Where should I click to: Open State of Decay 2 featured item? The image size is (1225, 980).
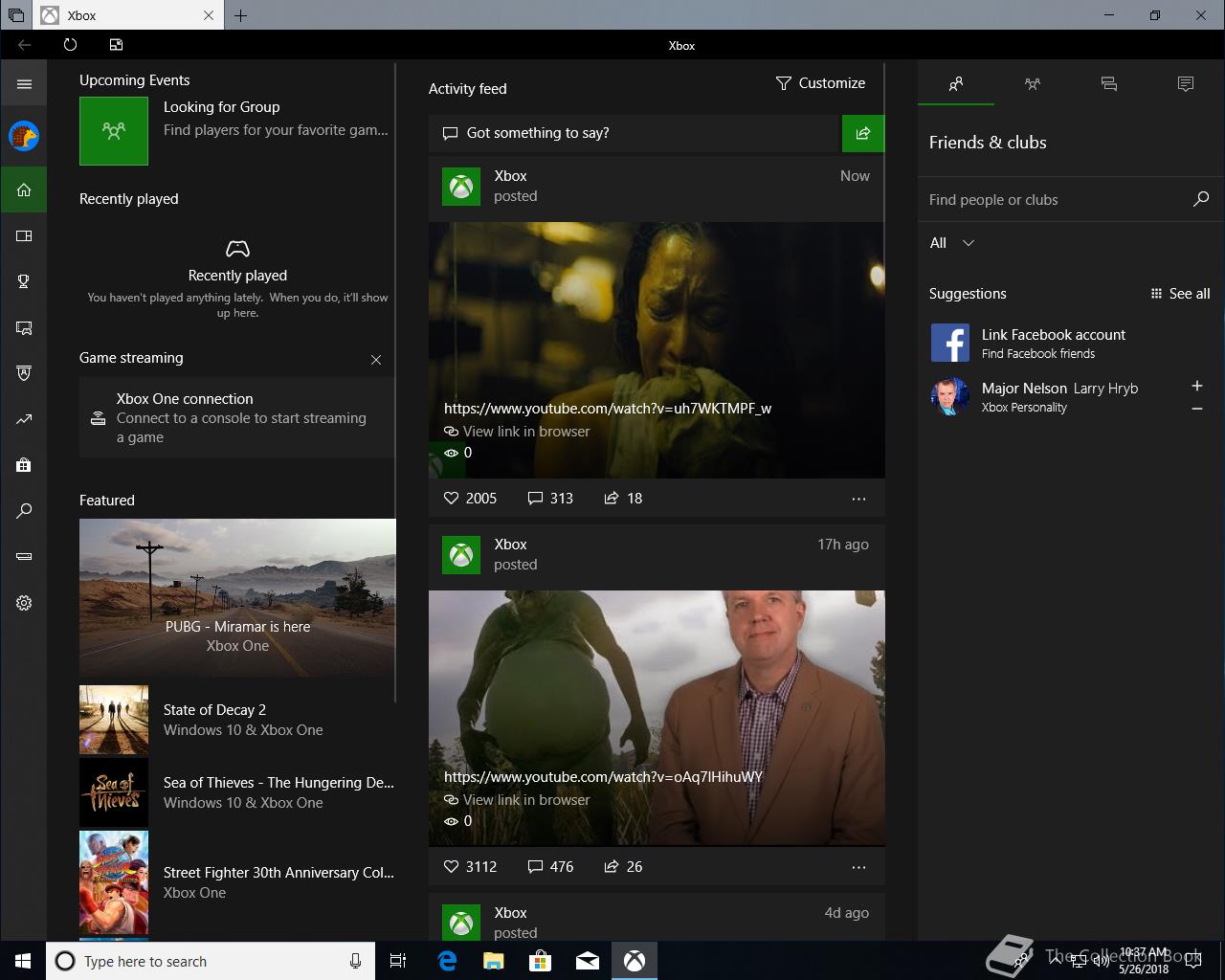pyautogui.click(x=237, y=720)
